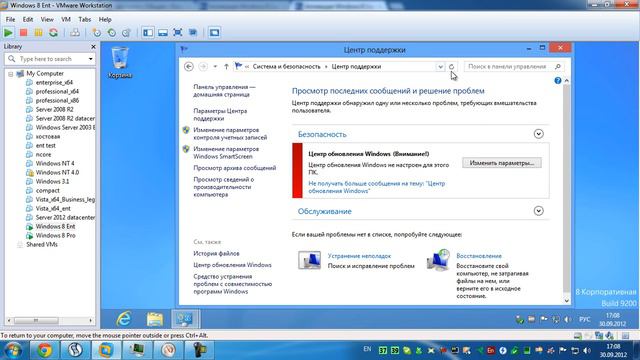Expand the Безопасность section chevron
This screenshot has height=360, width=640.
(x=538, y=134)
